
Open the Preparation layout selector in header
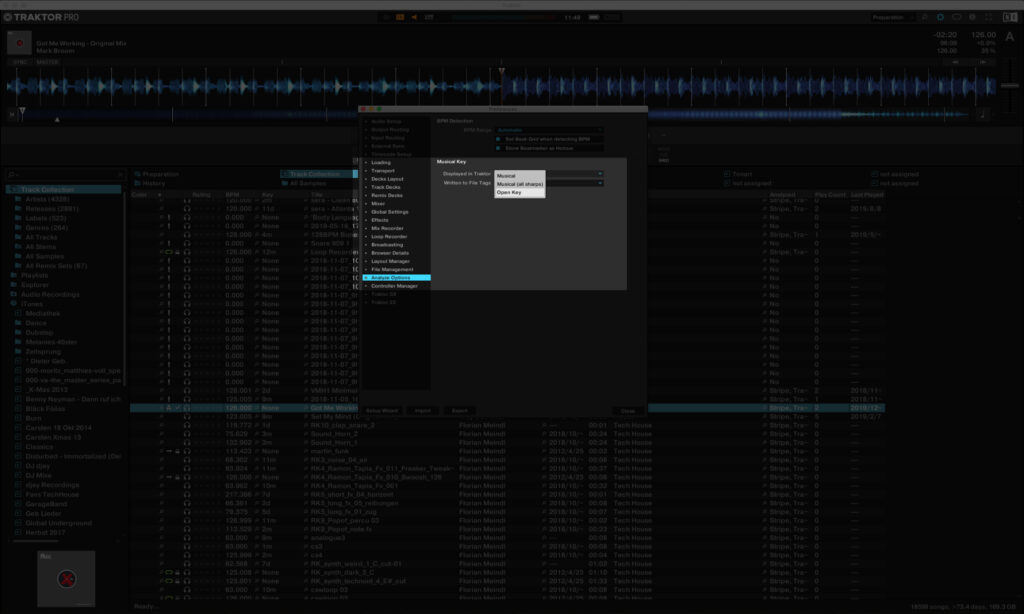[892, 18]
